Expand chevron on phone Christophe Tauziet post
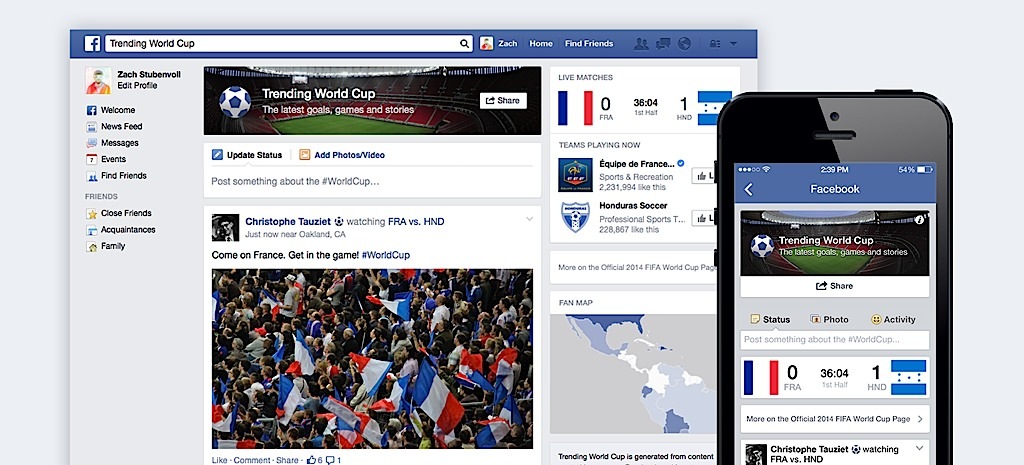Image resolution: width=1024 pixels, height=465 pixels. [920, 448]
